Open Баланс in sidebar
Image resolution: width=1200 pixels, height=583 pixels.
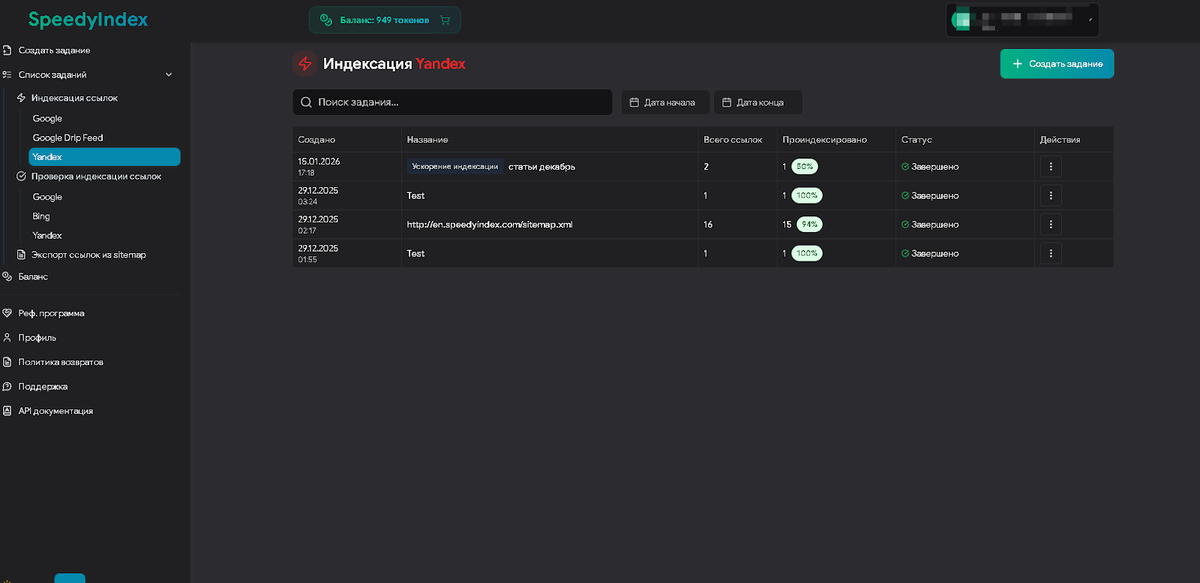(33, 276)
